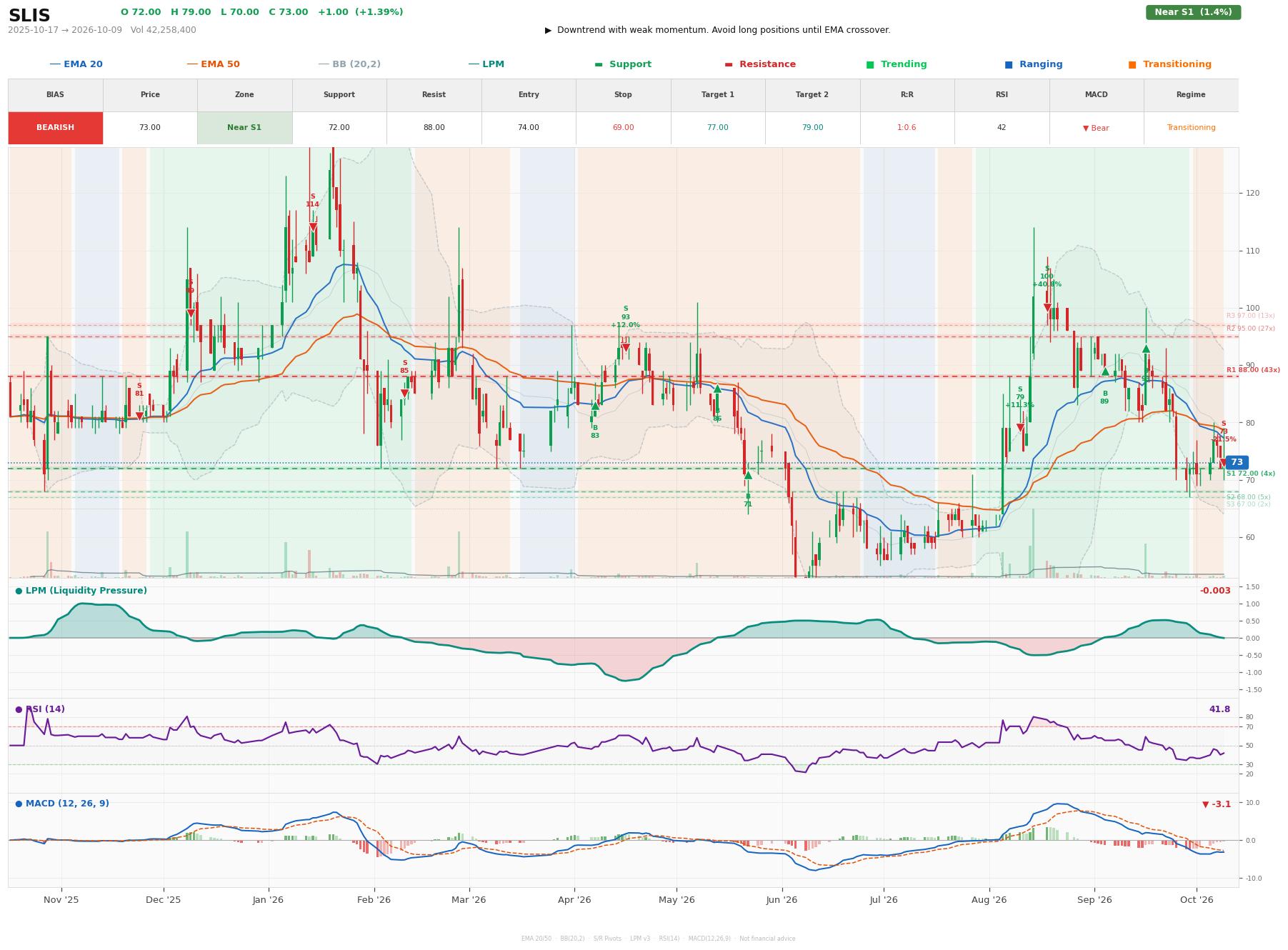Click the BIAS column header
The width and height of the screenshot is (1288, 950).
tap(56, 95)
